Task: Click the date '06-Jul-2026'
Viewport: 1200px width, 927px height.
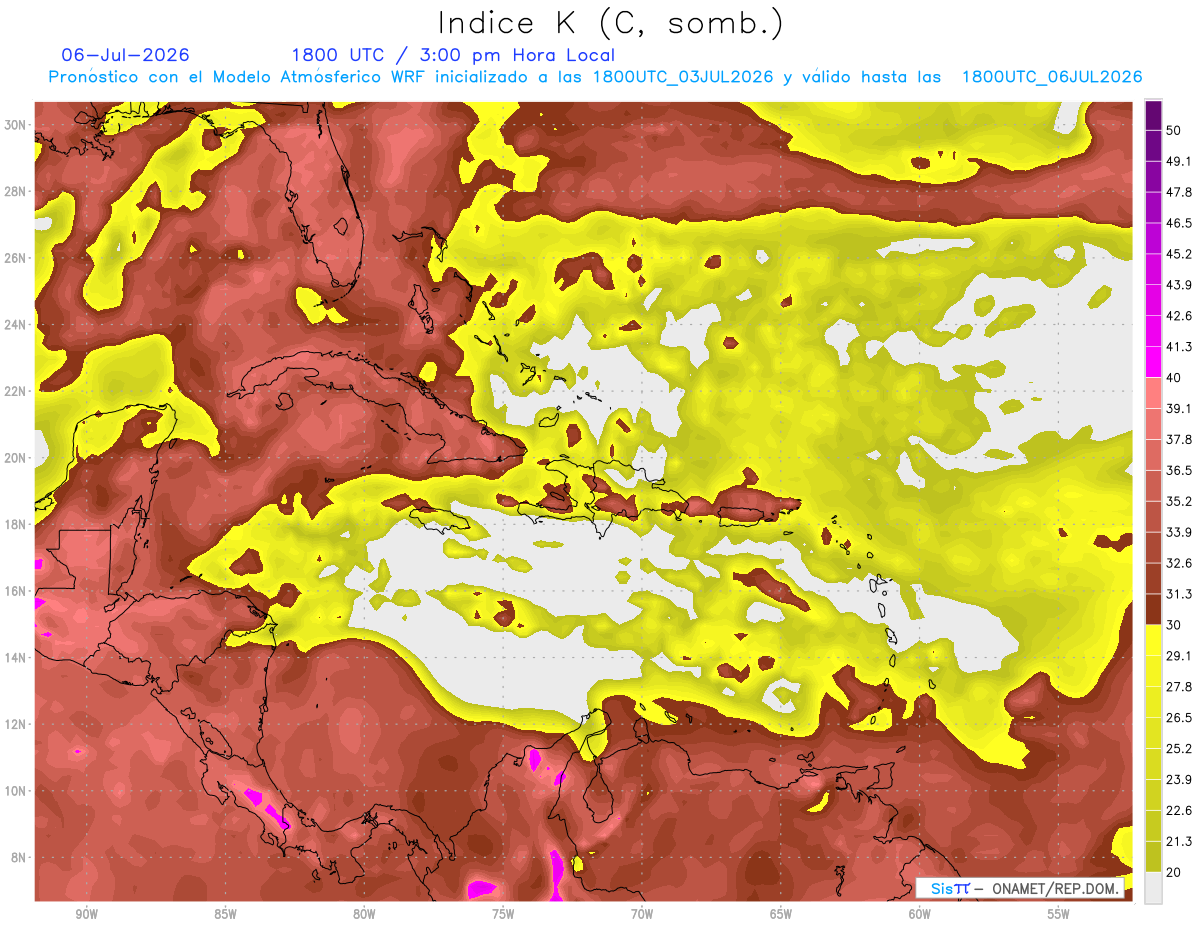Action: click(125, 55)
